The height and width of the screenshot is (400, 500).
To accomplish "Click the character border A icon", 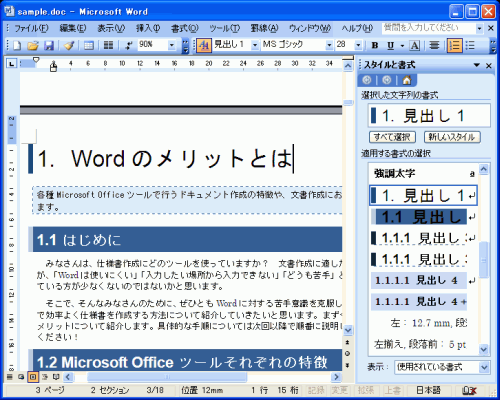I will pos(415,45).
